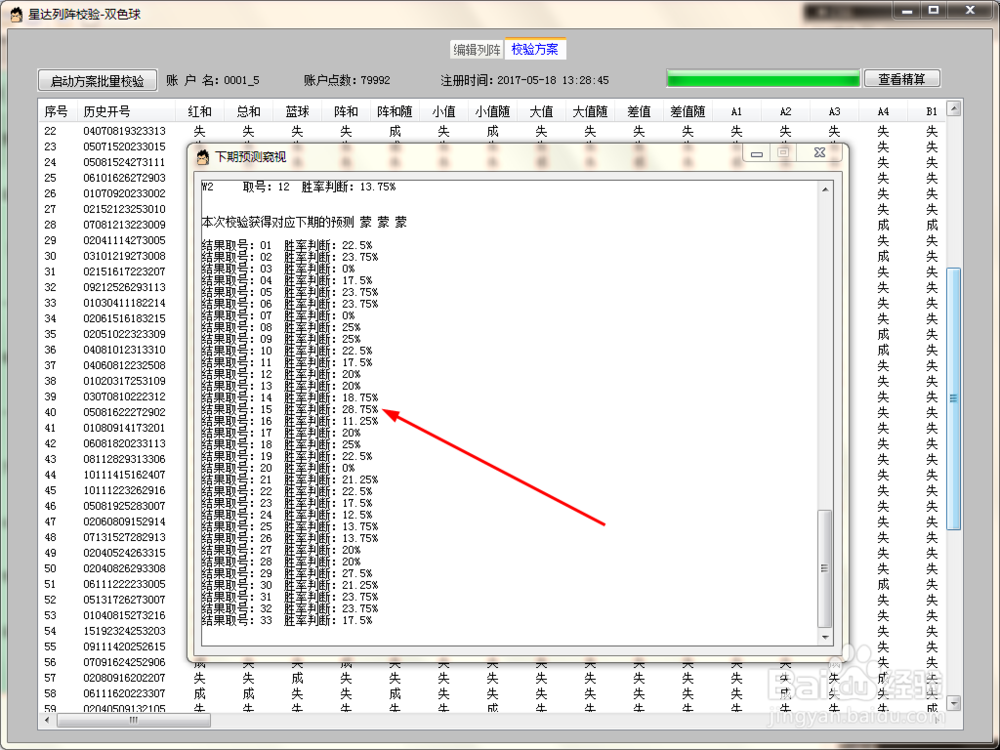Viewport: 1000px width, 750px height.
Task: Click prediction dialog scroll-down arrow
Action: tap(825, 637)
